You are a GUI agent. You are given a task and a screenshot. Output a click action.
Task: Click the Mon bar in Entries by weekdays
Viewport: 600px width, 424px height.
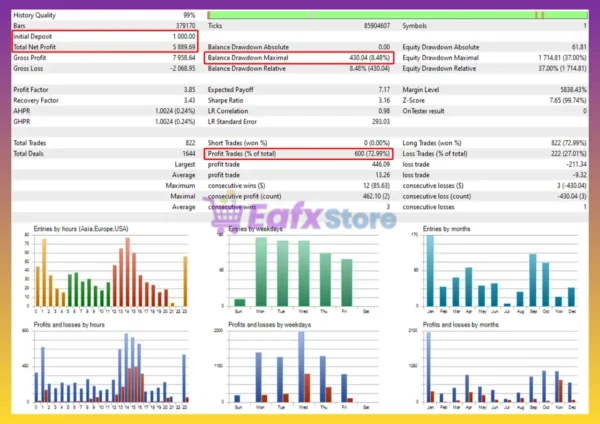coord(261,272)
